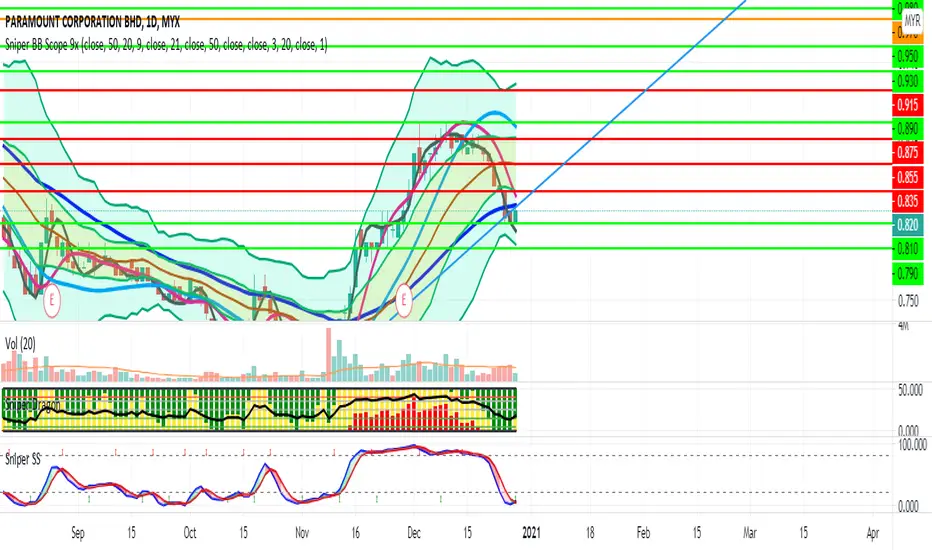Click the red 0.835 price label
Screen dimensions: 932x550
tap(908, 201)
